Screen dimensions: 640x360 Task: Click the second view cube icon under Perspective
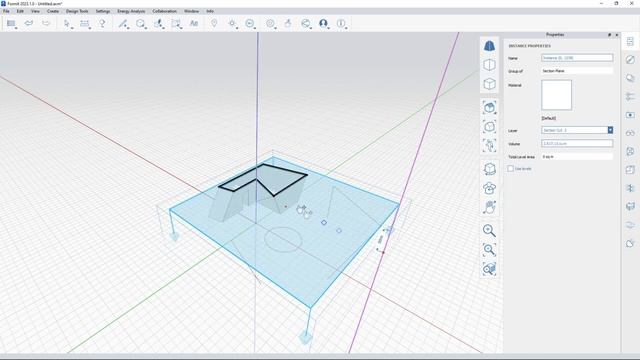pos(489,65)
